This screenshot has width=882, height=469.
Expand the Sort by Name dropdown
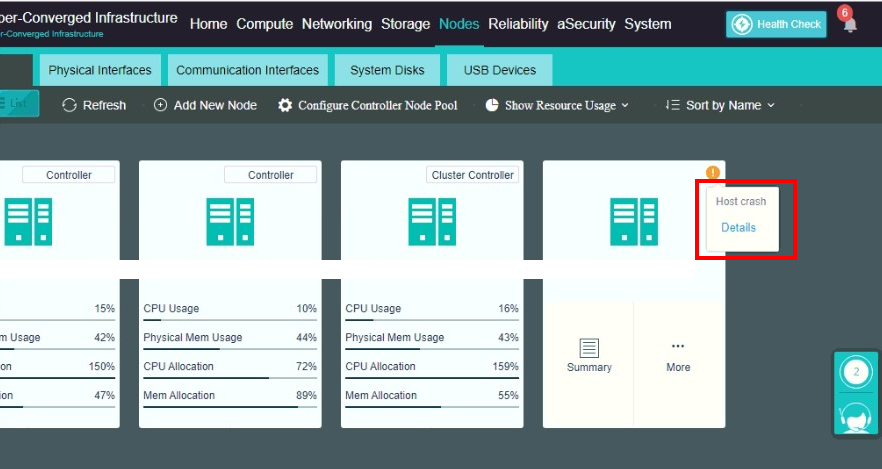(x=720, y=105)
